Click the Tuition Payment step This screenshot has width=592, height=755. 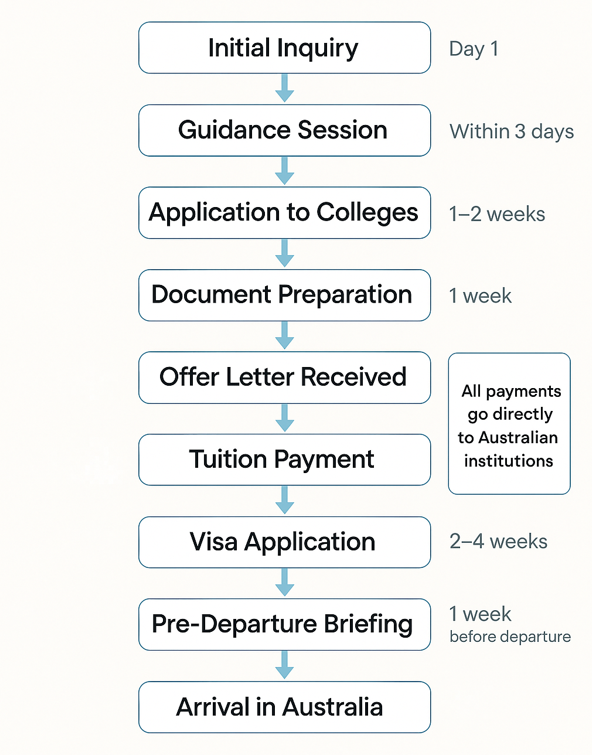(x=284, y=459)
